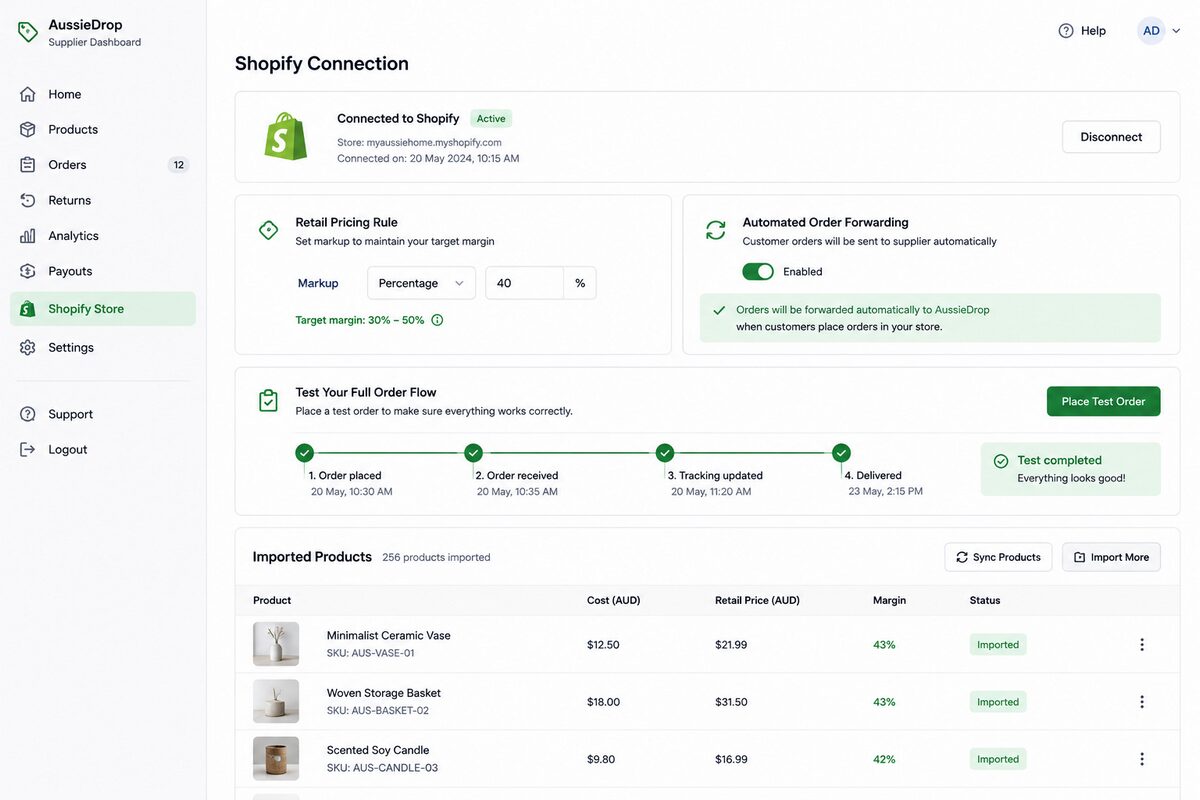Click the Order placed step checkmark
The image size is (1200, 800).
(x=304, y=453)
